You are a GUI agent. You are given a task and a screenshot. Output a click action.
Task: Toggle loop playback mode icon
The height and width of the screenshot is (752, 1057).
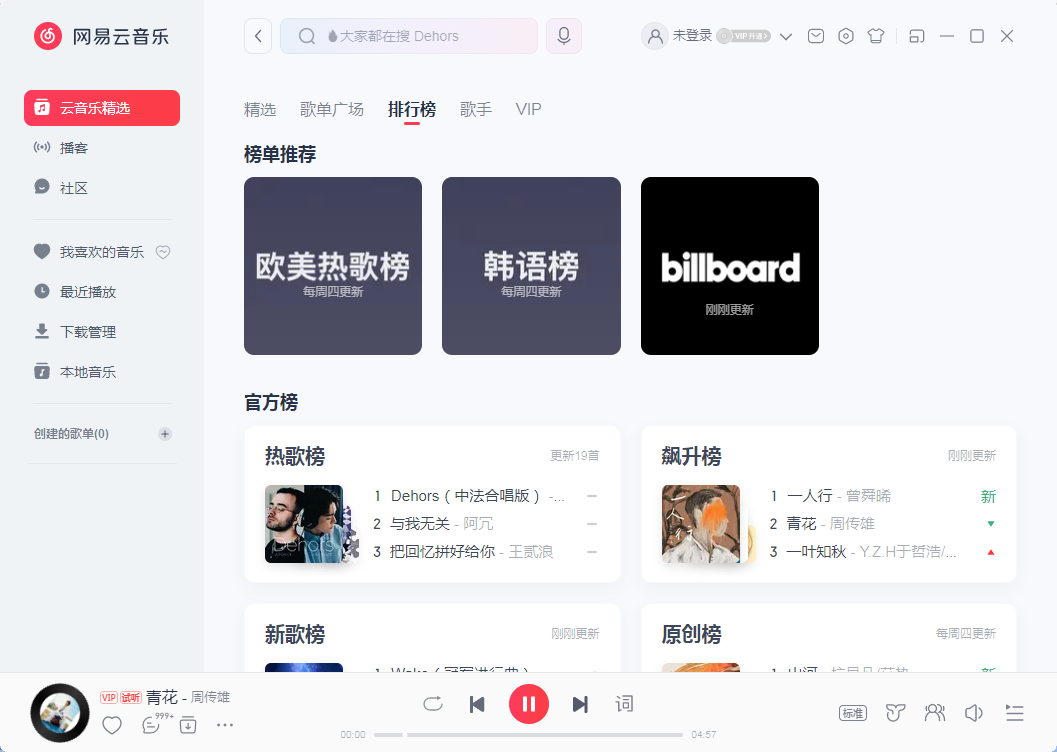click(433, 704)
